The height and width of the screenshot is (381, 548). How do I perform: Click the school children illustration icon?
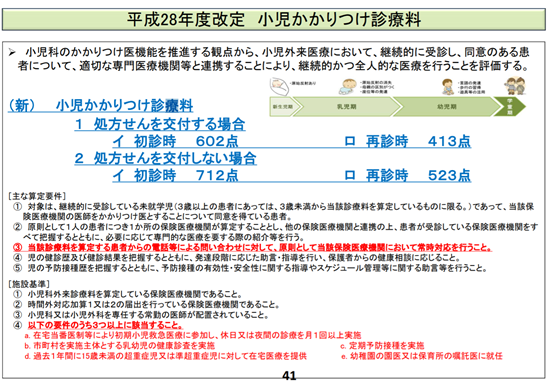[x=515, y=86]
